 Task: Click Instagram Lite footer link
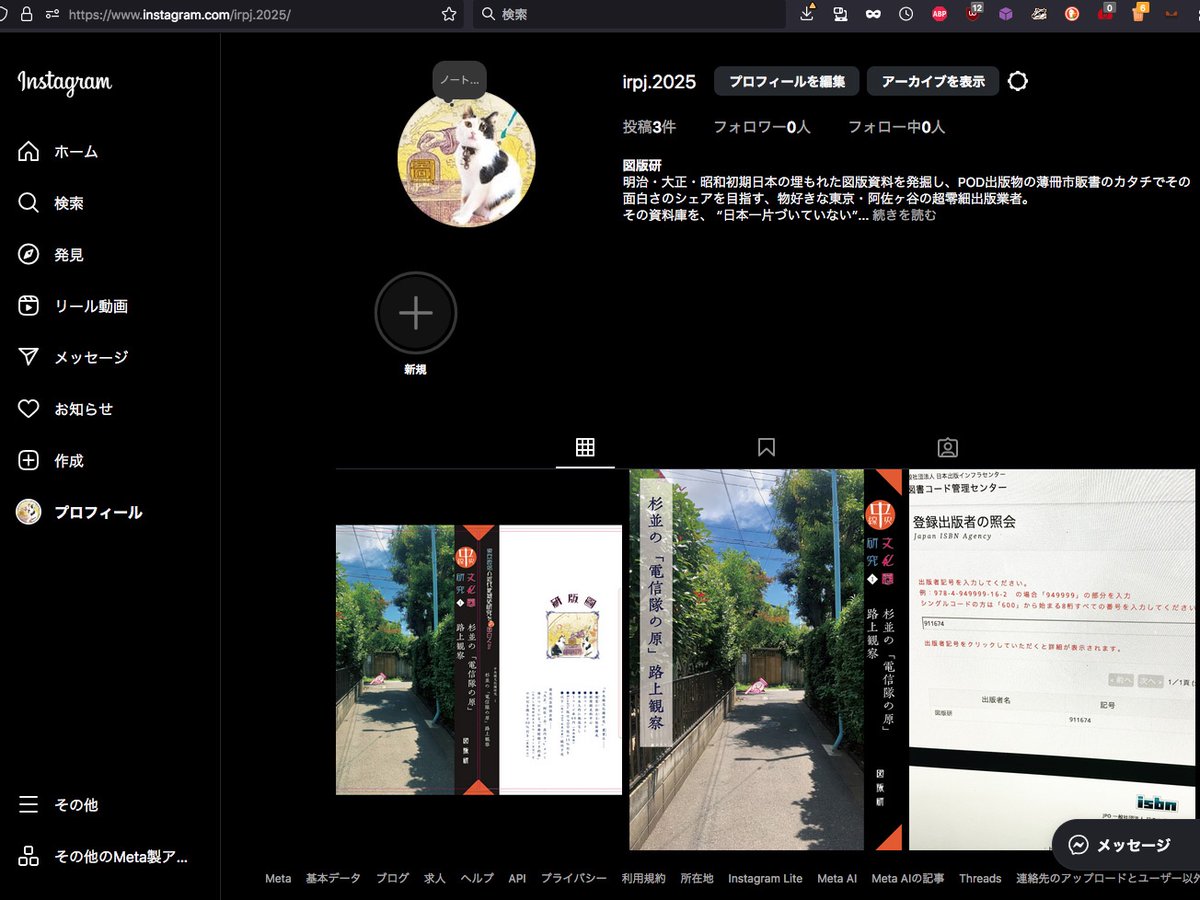(x=765, y=879)
